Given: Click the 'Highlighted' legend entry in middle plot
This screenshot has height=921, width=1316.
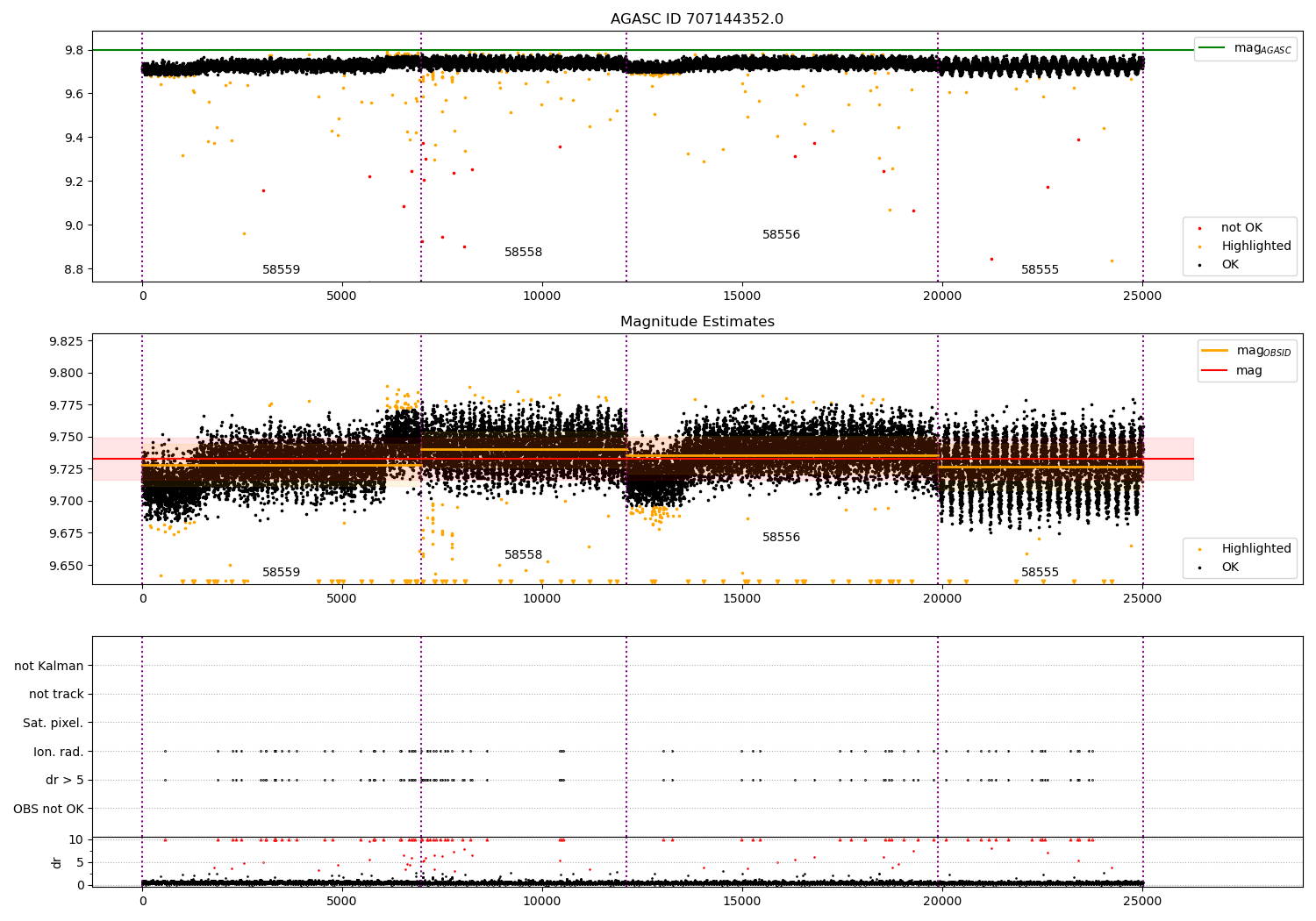Looking at the screenshot, I should (x=1256, y=549).
